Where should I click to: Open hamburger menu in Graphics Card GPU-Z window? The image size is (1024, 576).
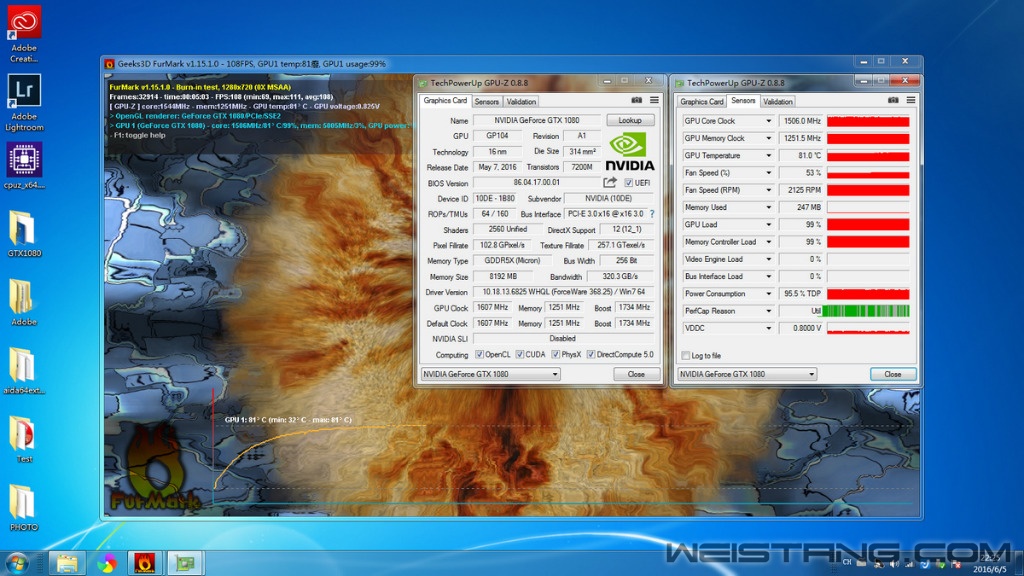coord(654,101)
